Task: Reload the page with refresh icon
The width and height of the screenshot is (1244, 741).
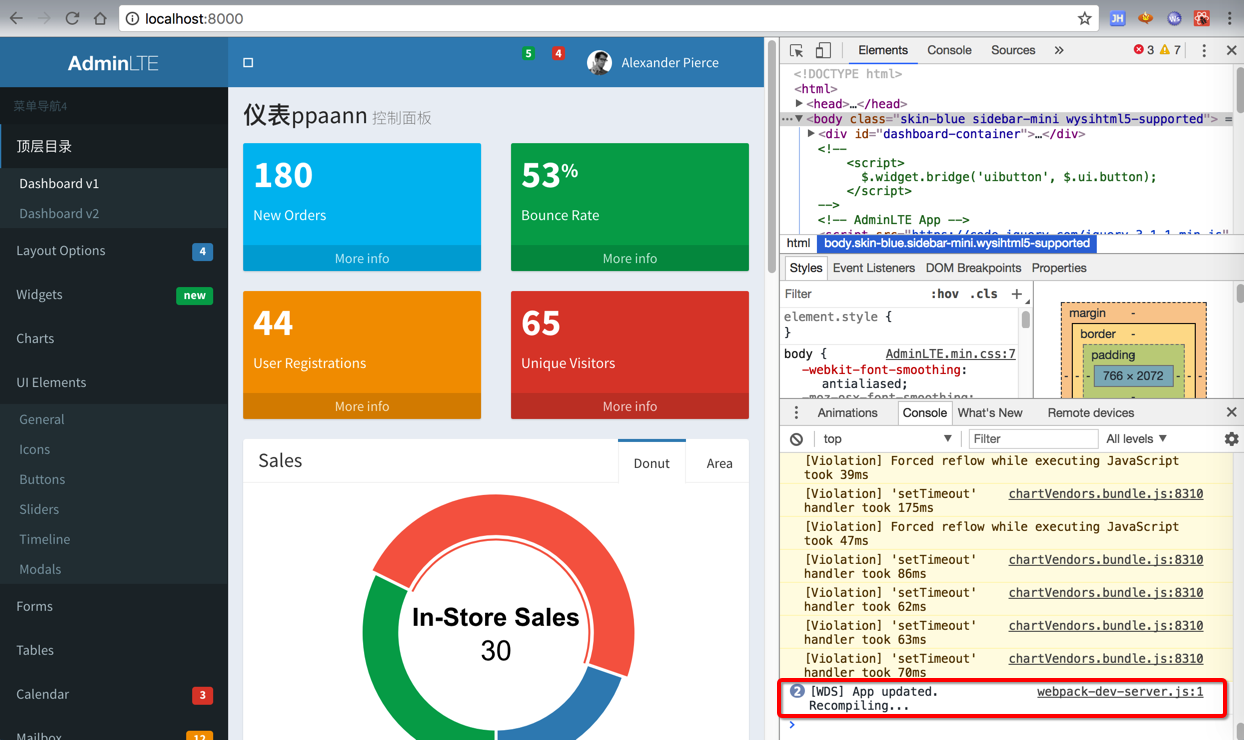Action: pyautogui.click(x=72, y=18)
